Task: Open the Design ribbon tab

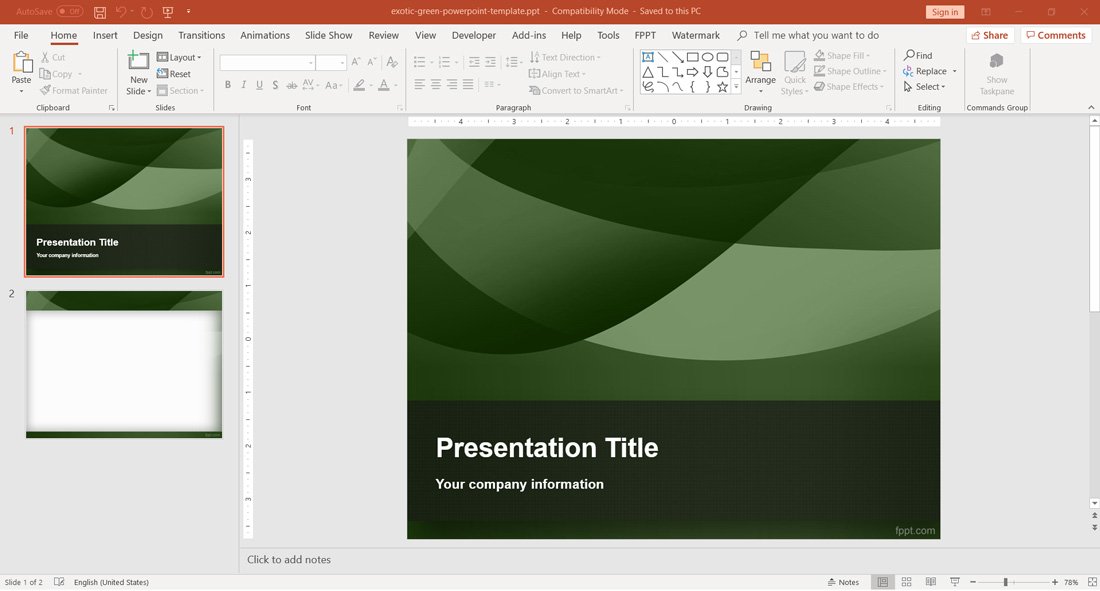Action: [148, 35]
